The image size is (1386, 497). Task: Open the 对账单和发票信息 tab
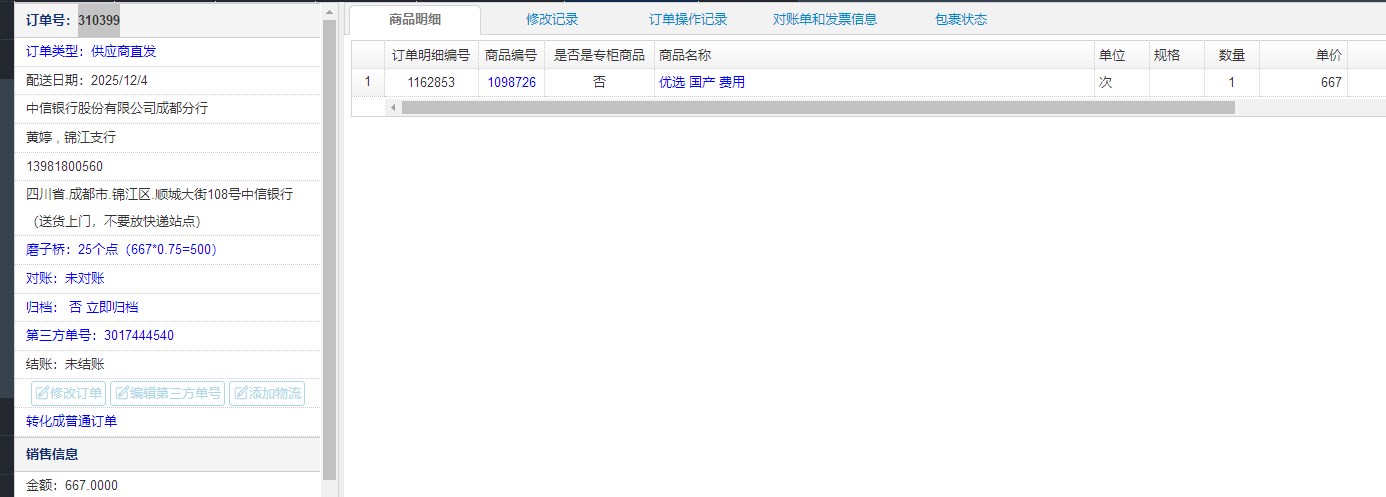pos(824,19)
